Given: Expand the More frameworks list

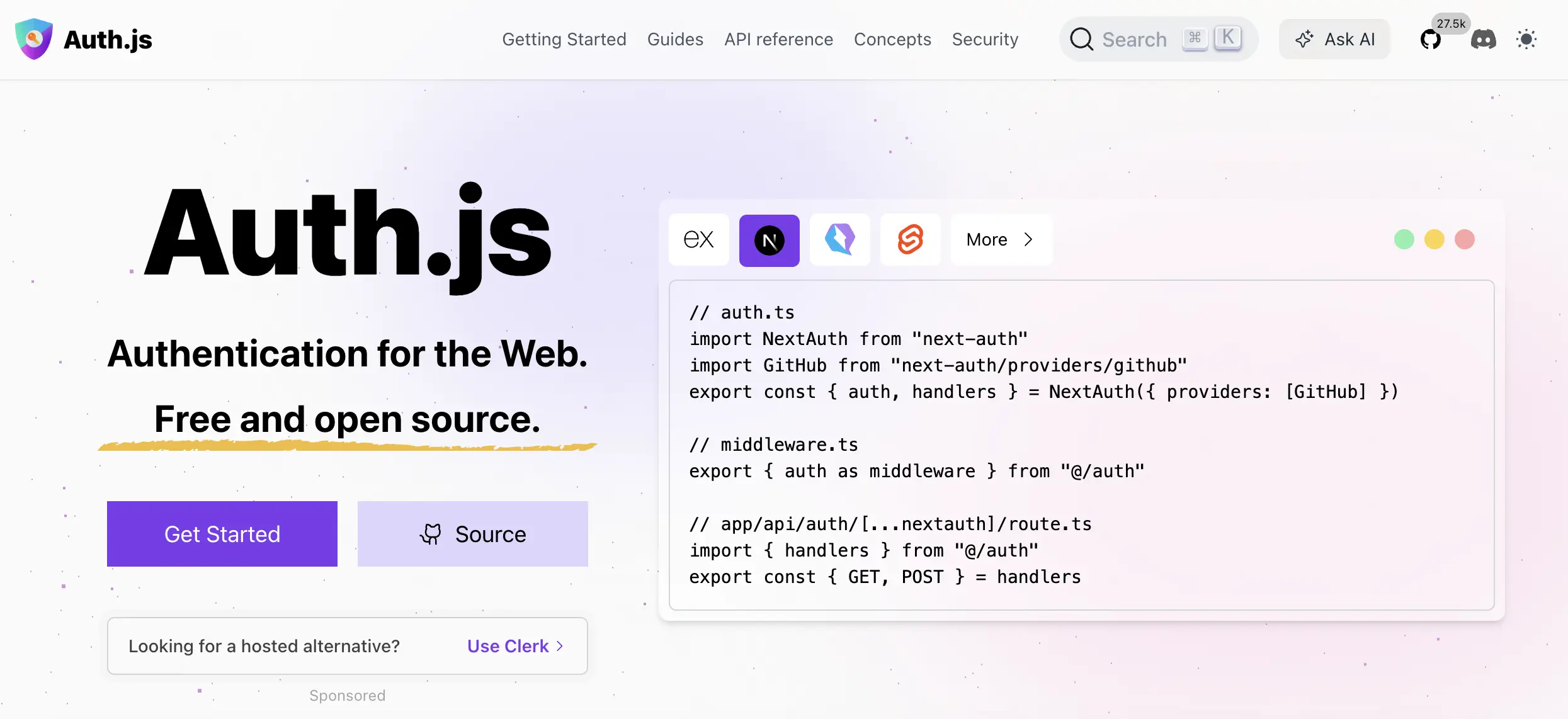Looking at the screenshot, I should [1001, 240].
